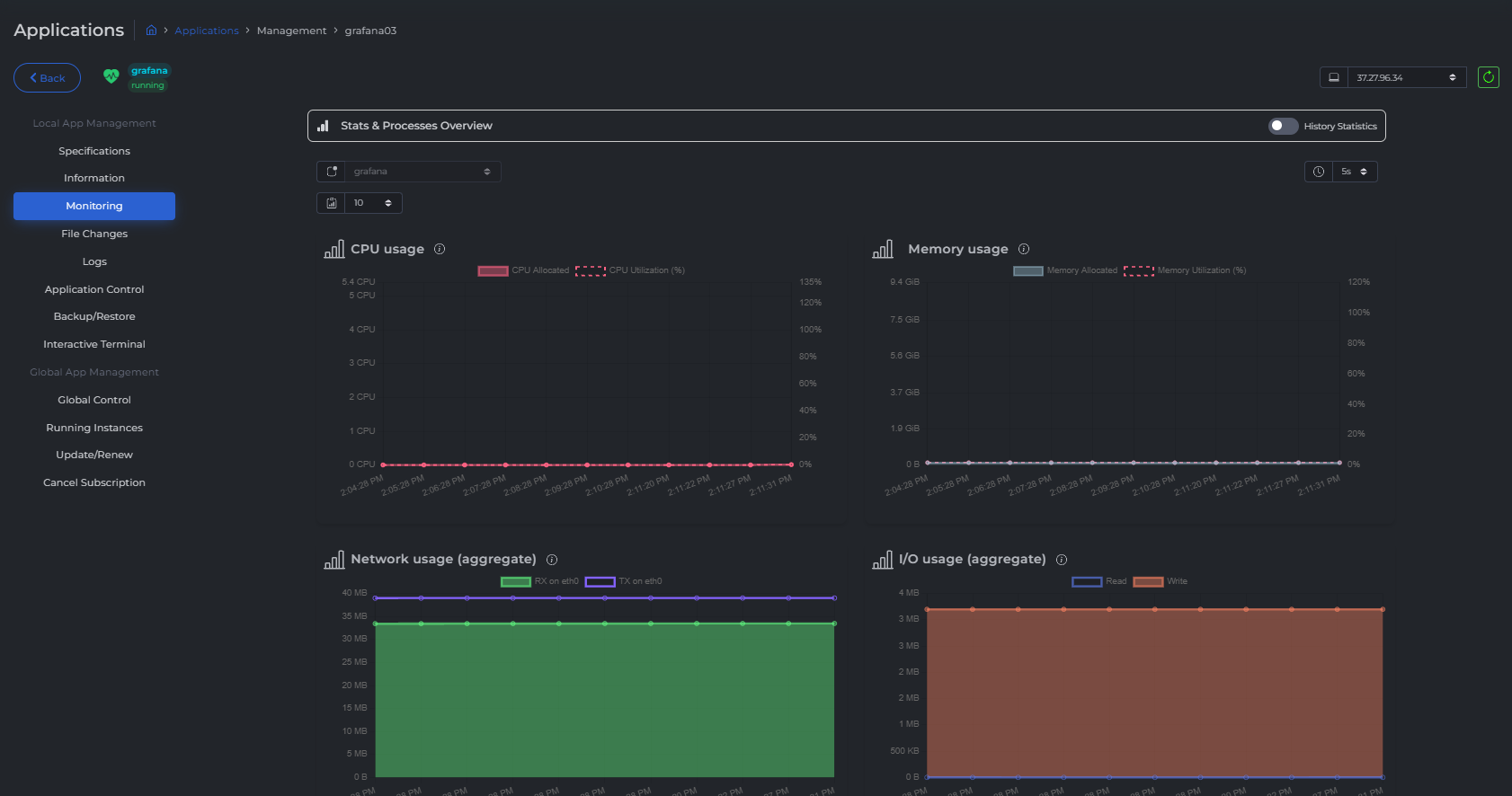The height and width of the screenshot is (796, 1512).
Task: Open Logs in the sidebar
Action: pos(94,261)
